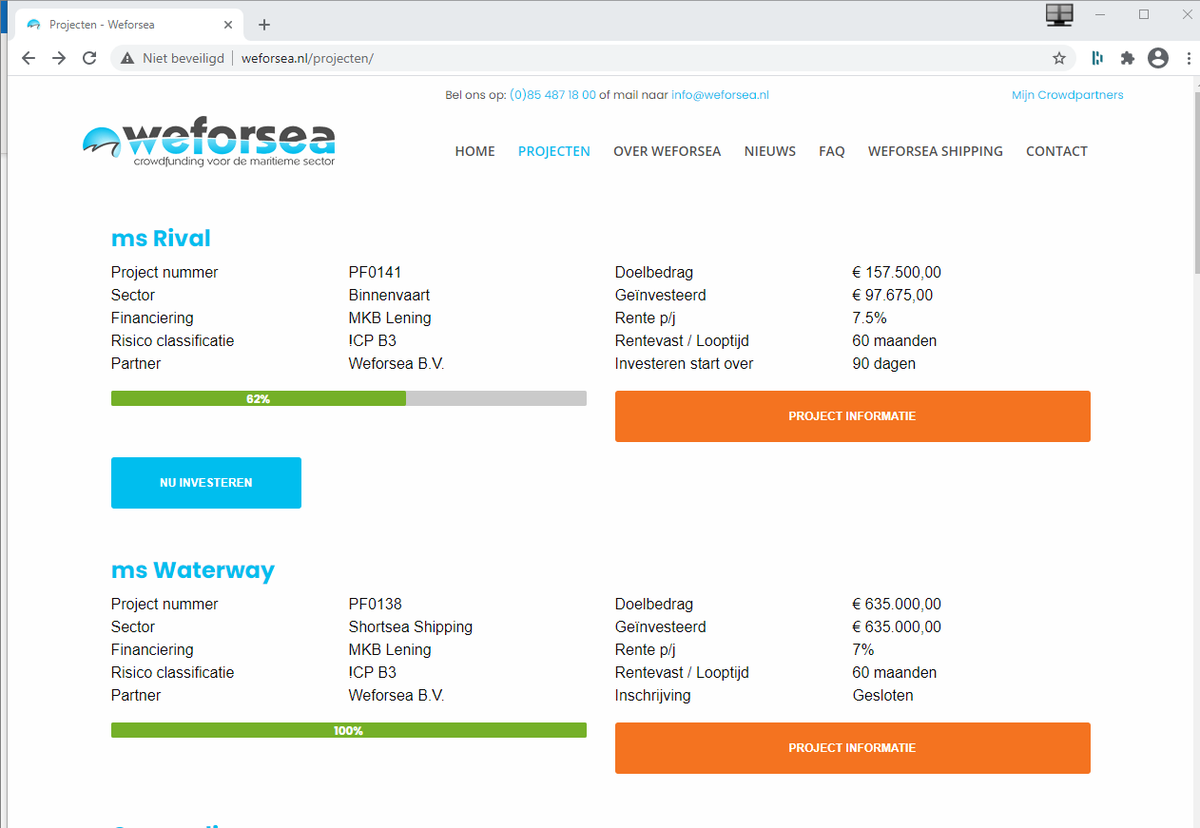
Task: Go back with the browser back arrow
Action: pos(28,58)
